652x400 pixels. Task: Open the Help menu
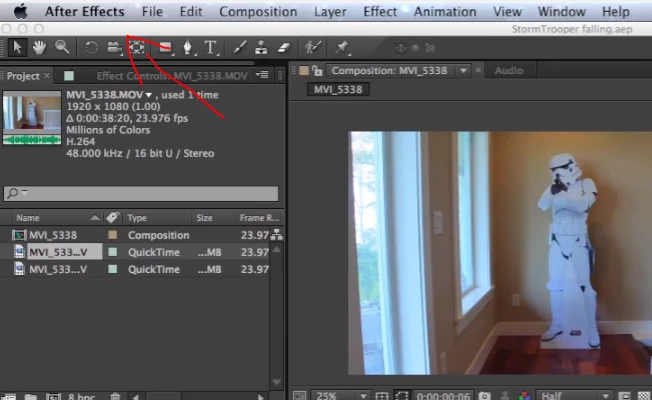click(616, 12)
